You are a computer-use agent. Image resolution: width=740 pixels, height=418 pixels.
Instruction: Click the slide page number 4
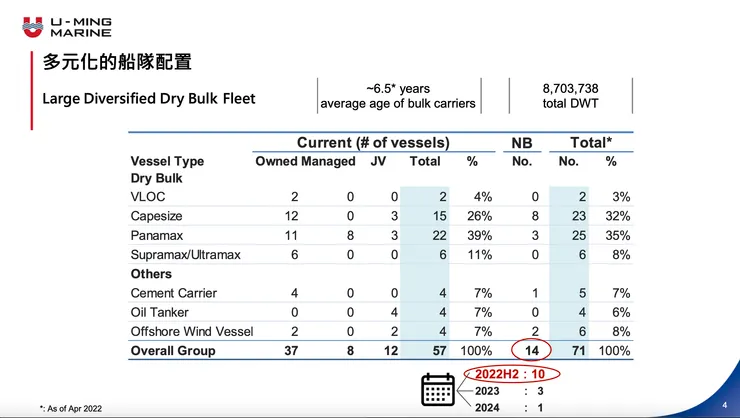724,405
